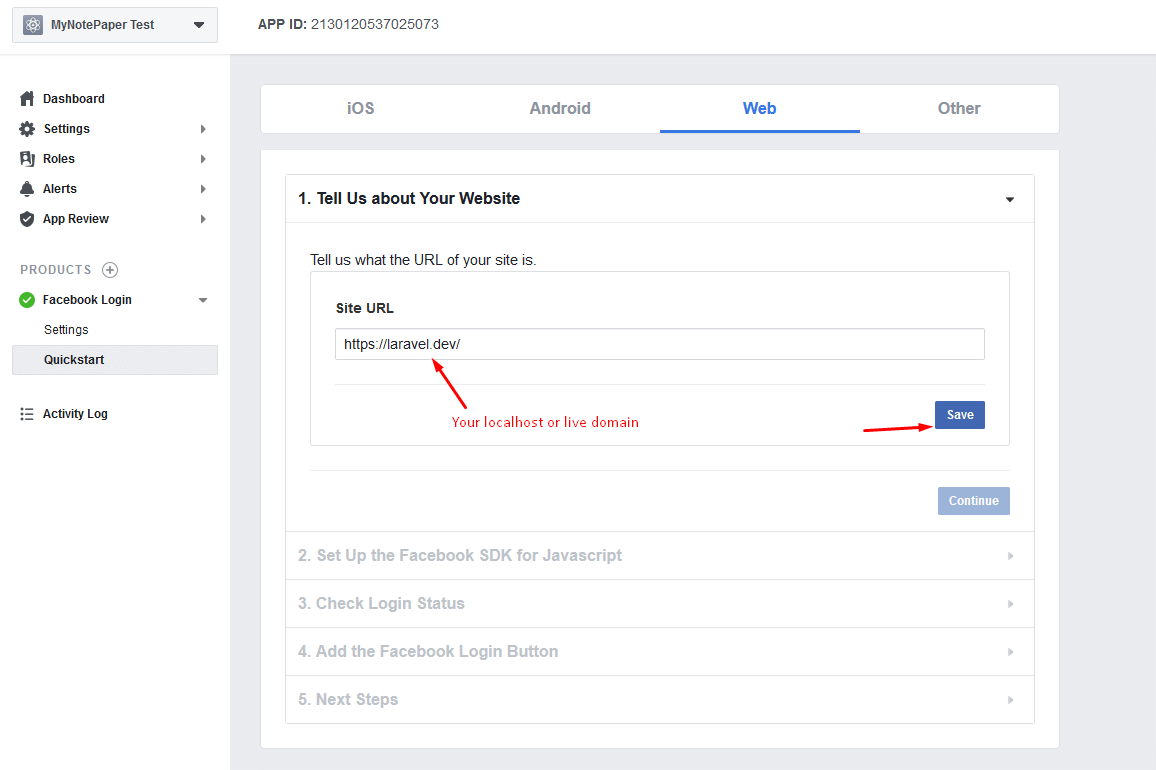Select Facebook Login in Products

coord(87,300)
